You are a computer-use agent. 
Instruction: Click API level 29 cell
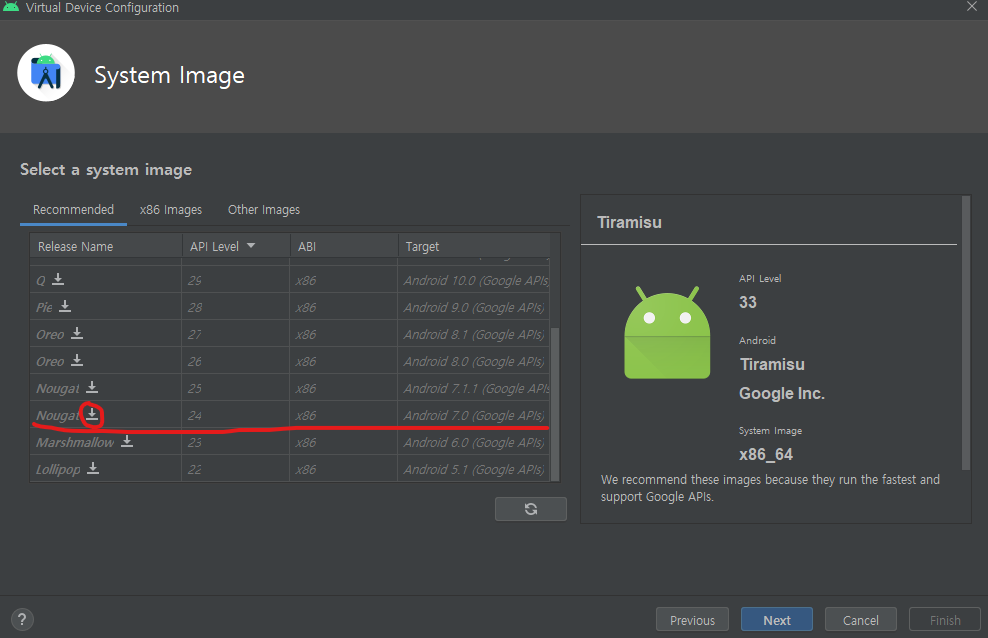(236, 280)
